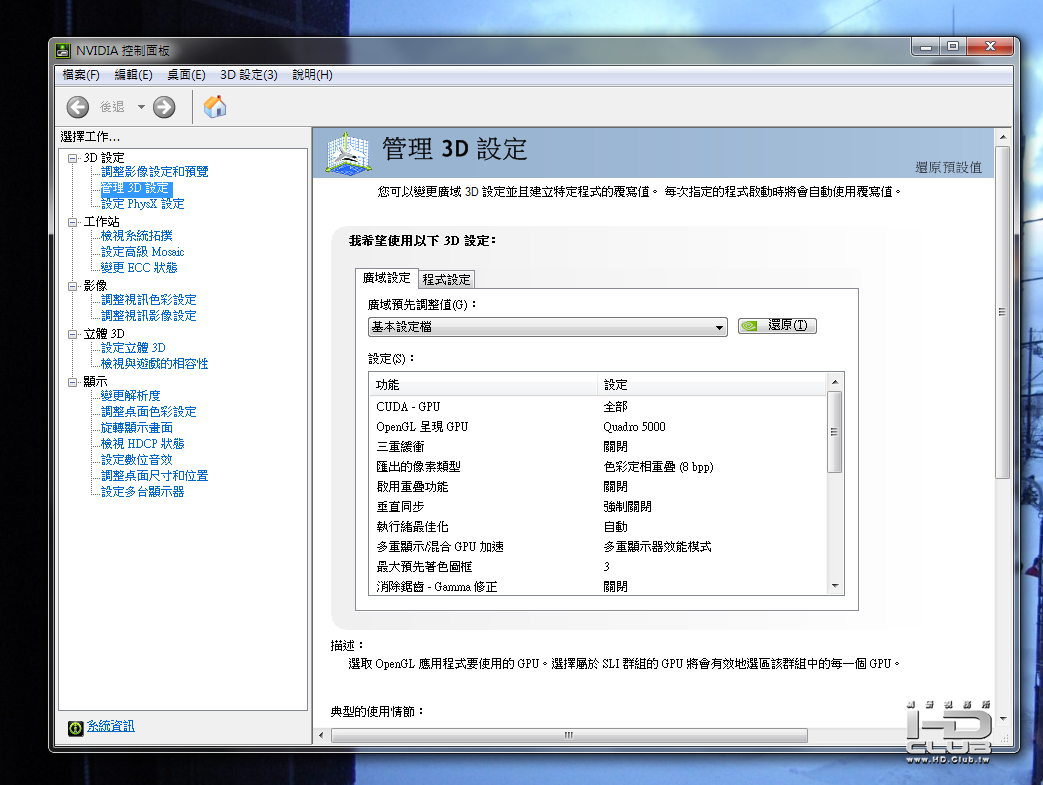Click the 功能 column header
The width and height of the screenshot is (1043, 785).
(x=484, y=385)
